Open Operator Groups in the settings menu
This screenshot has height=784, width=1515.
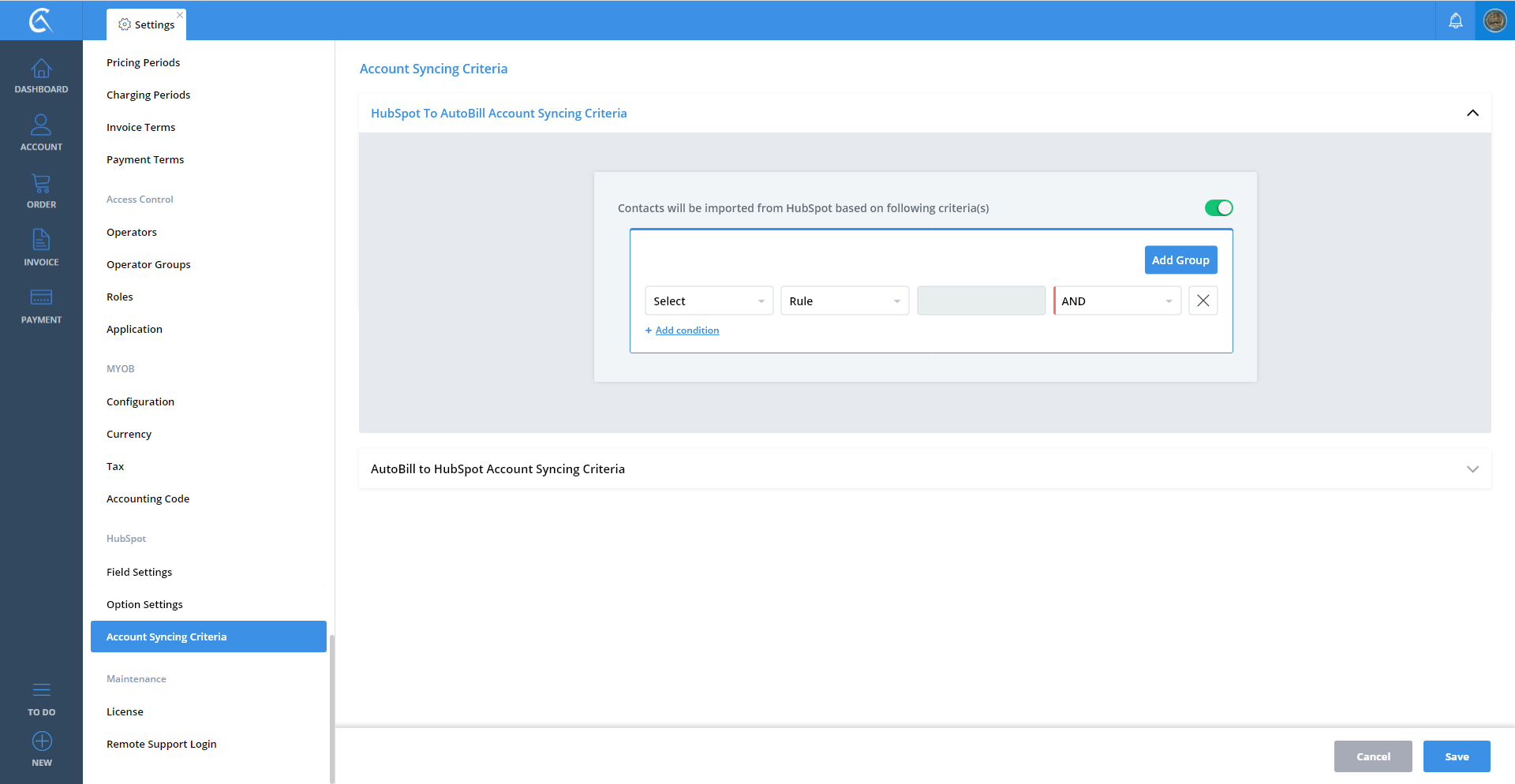click(148, 264)
